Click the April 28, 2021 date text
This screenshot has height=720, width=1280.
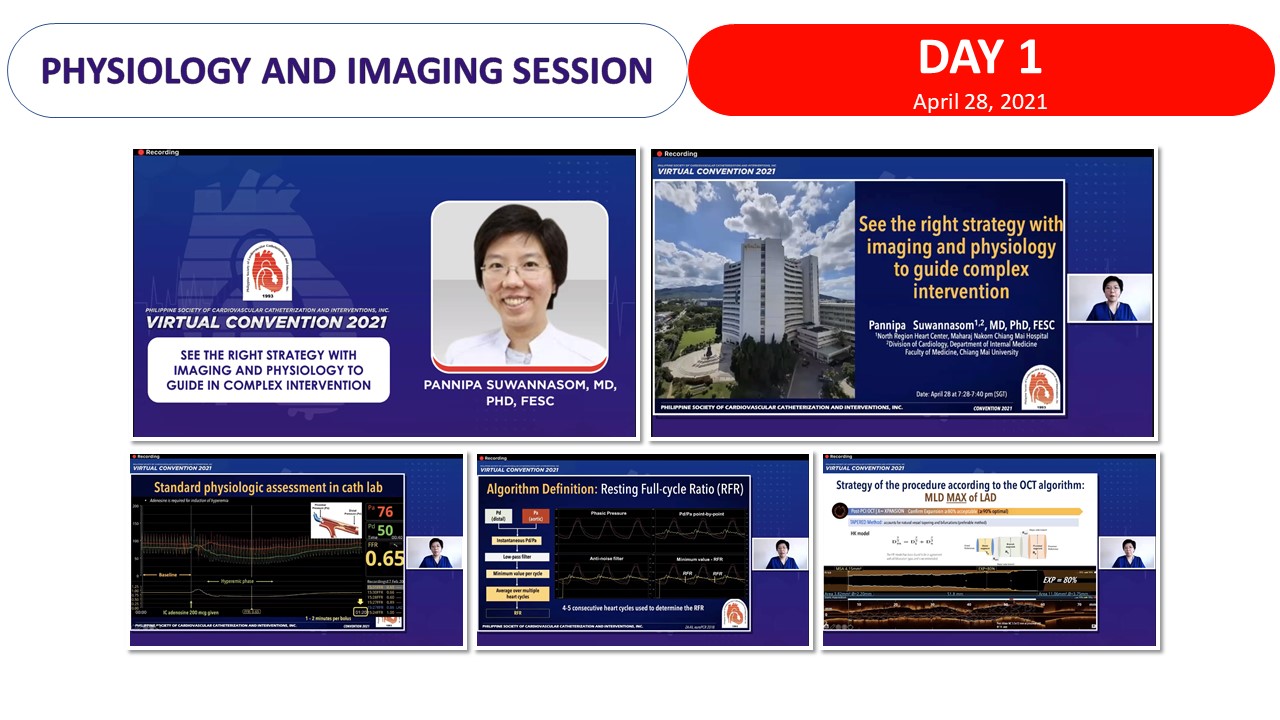click(x=980, y=101)
